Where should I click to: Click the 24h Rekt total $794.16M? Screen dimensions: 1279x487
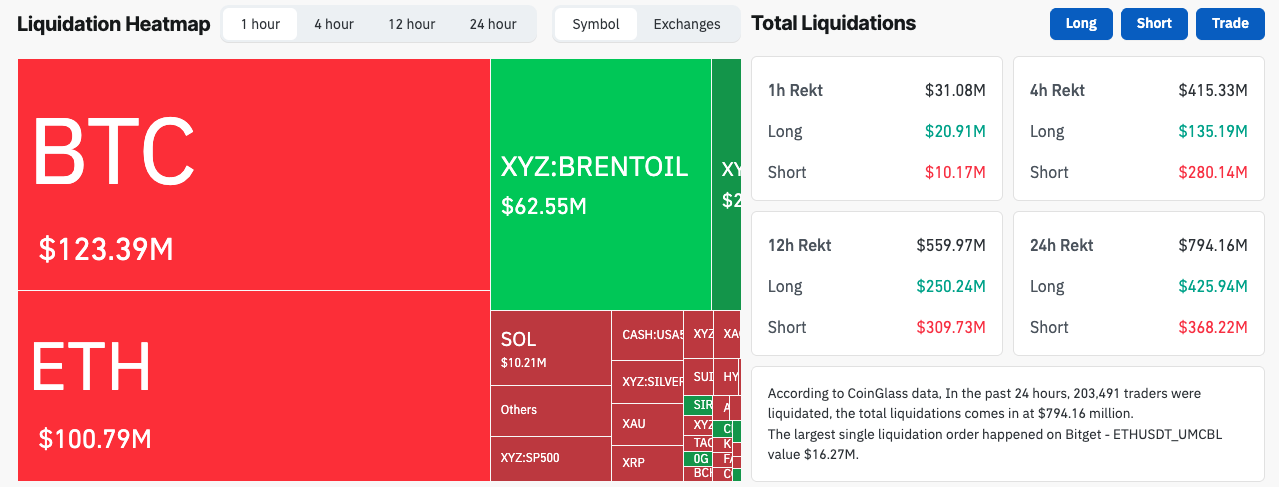pos(1213,245)
